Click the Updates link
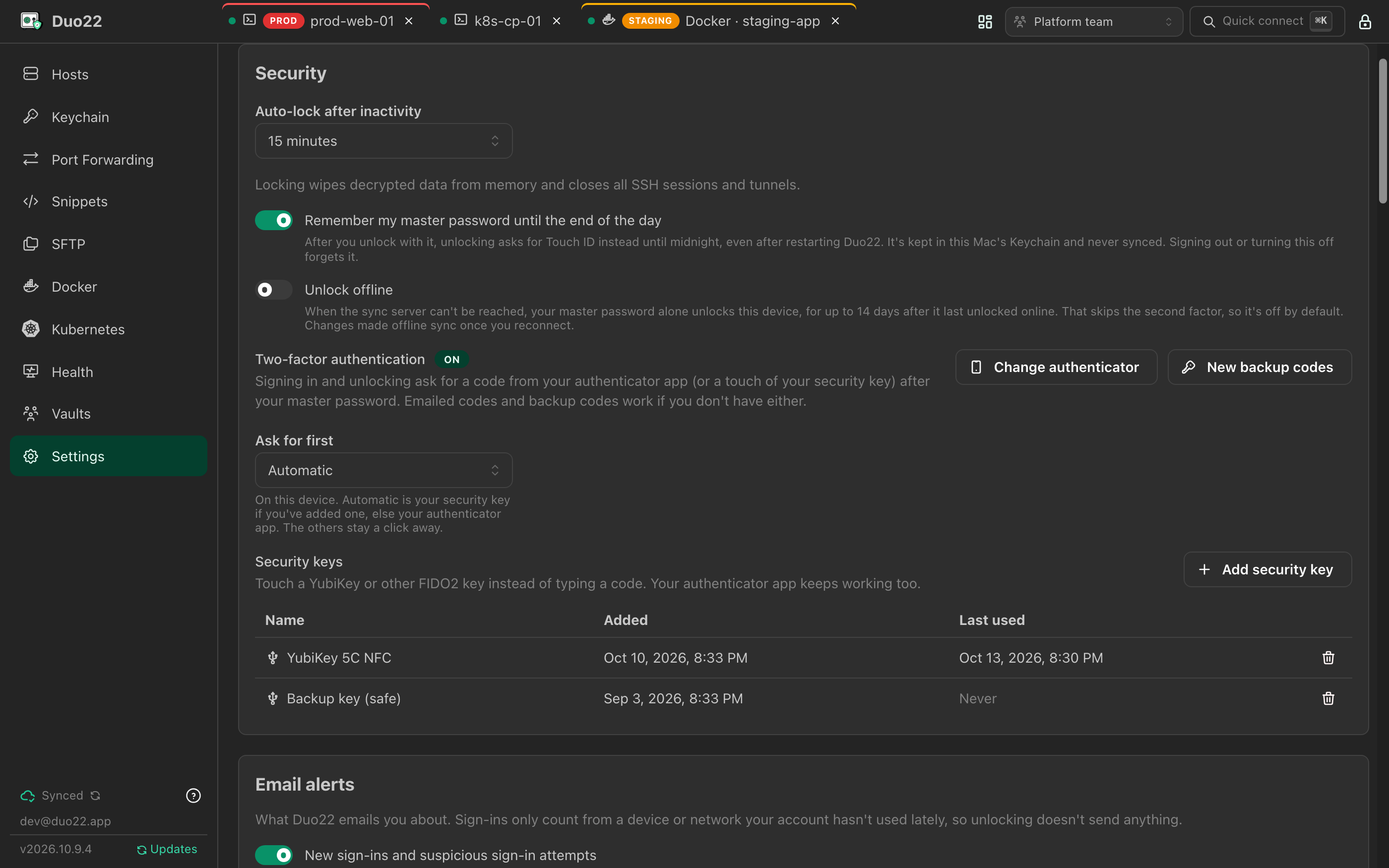This screenshot has width=1389, height=868. click(167, 849)
